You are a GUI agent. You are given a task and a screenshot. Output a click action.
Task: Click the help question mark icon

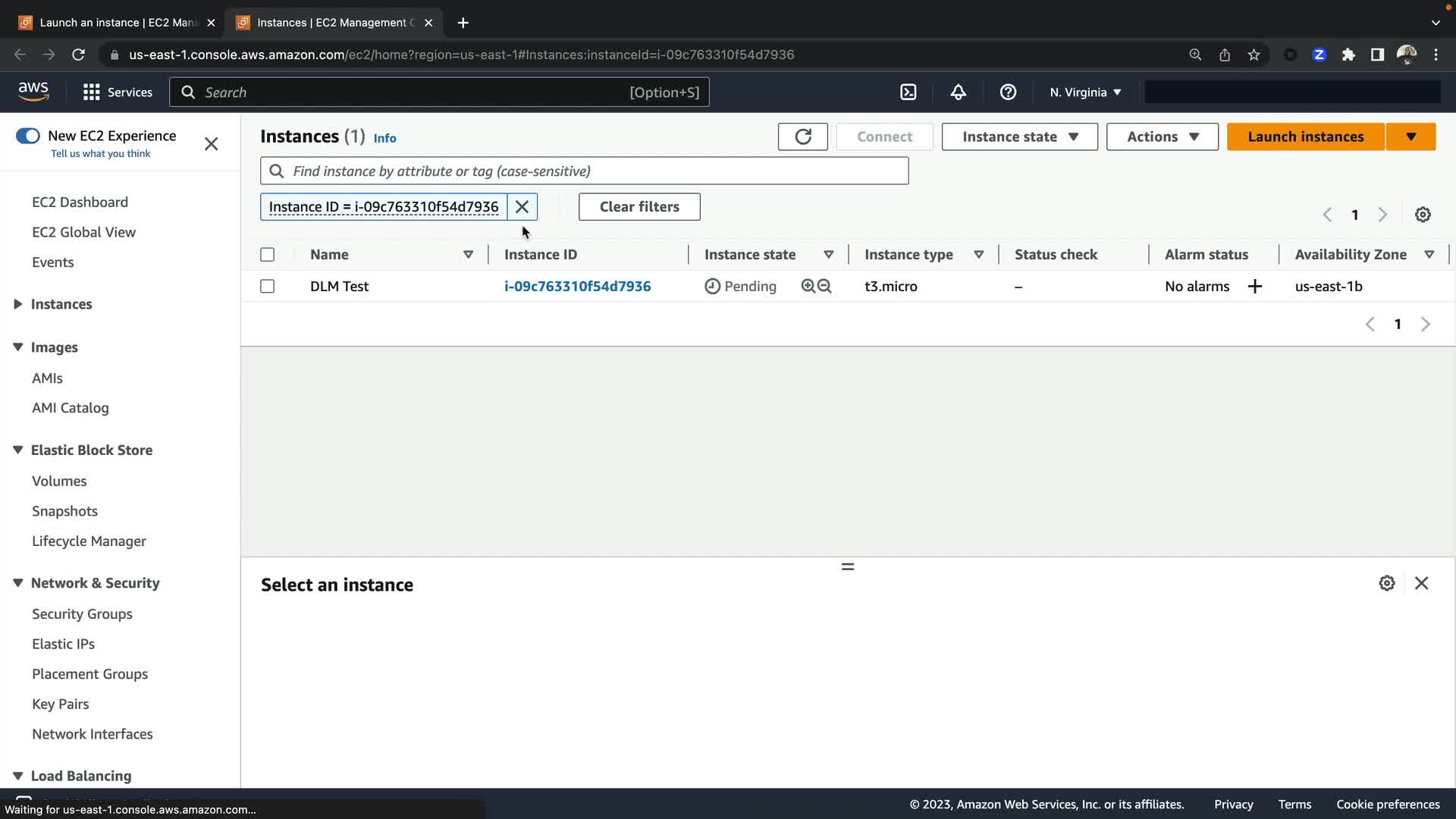1008,92
